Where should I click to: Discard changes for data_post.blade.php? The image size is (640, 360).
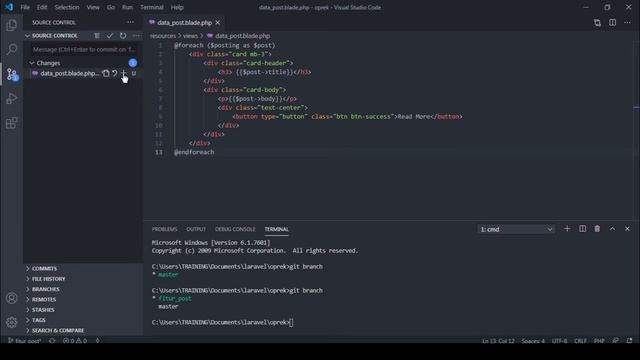click(115, 73)
